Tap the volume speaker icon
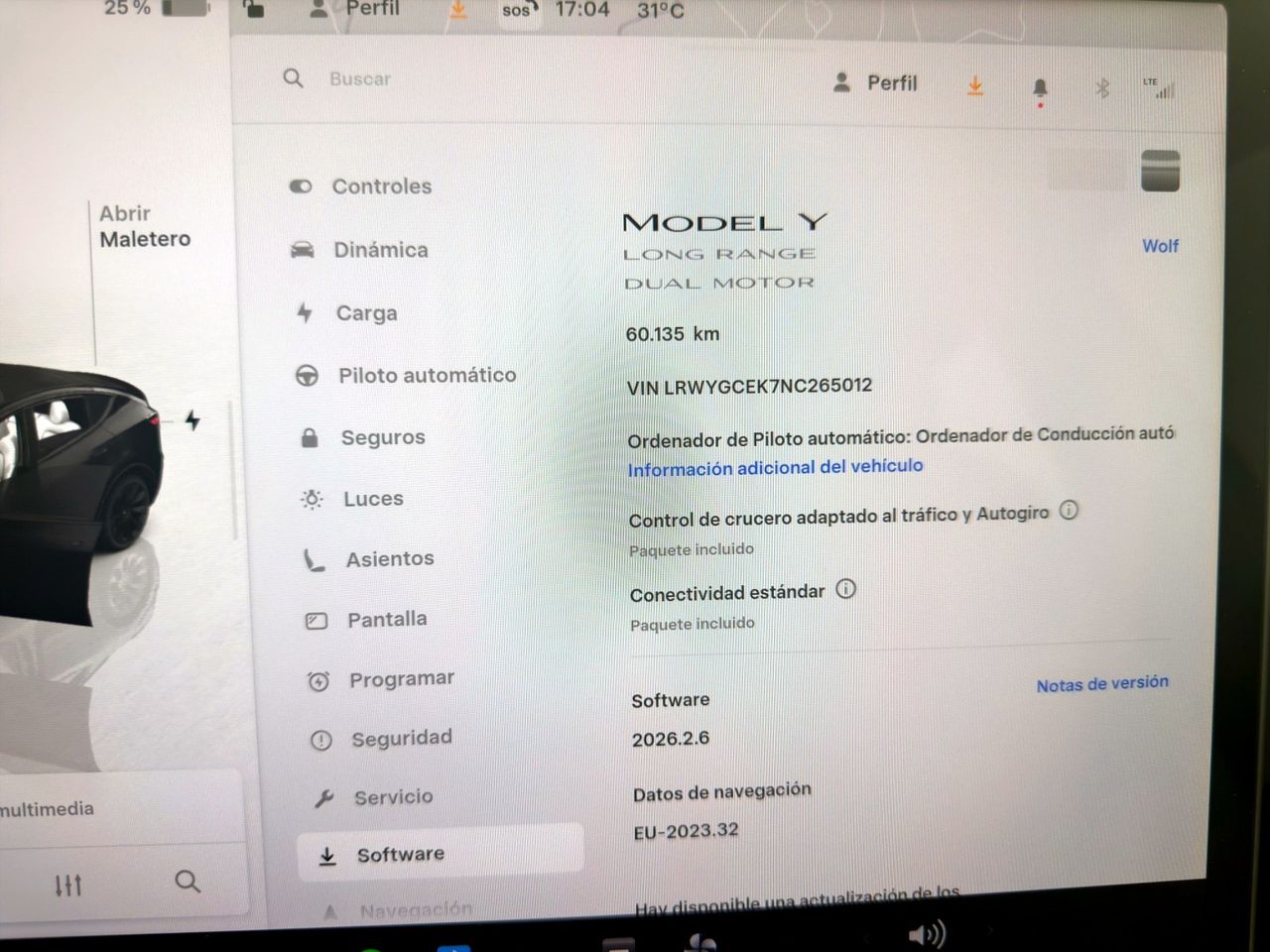The height and width of the screenshot is (952, 1270). (x=927, y=934)
